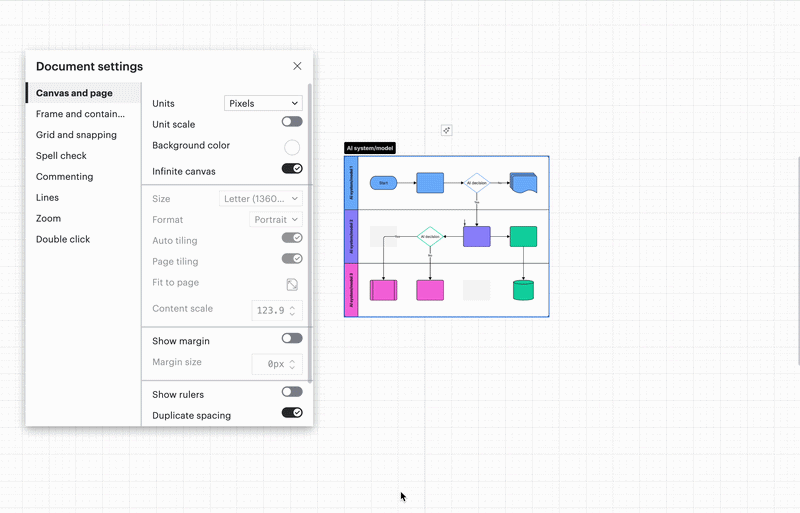Select the green database cylinder shape
Viewport: 800px width, 513px height.
pos(523,290)
